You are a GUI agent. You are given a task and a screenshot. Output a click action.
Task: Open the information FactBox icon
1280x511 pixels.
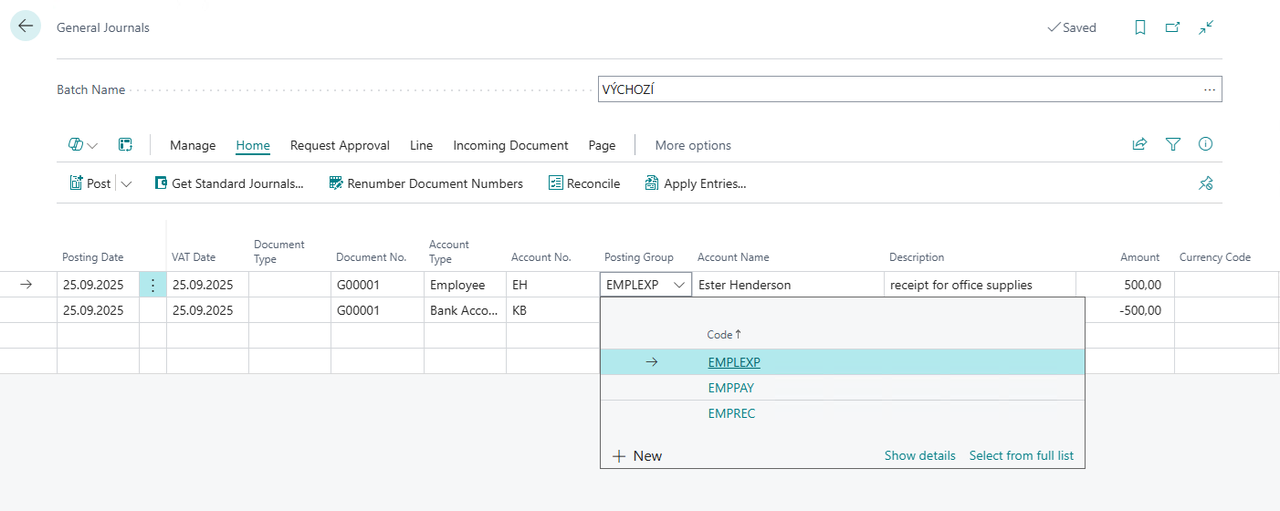click(1206, 145)
